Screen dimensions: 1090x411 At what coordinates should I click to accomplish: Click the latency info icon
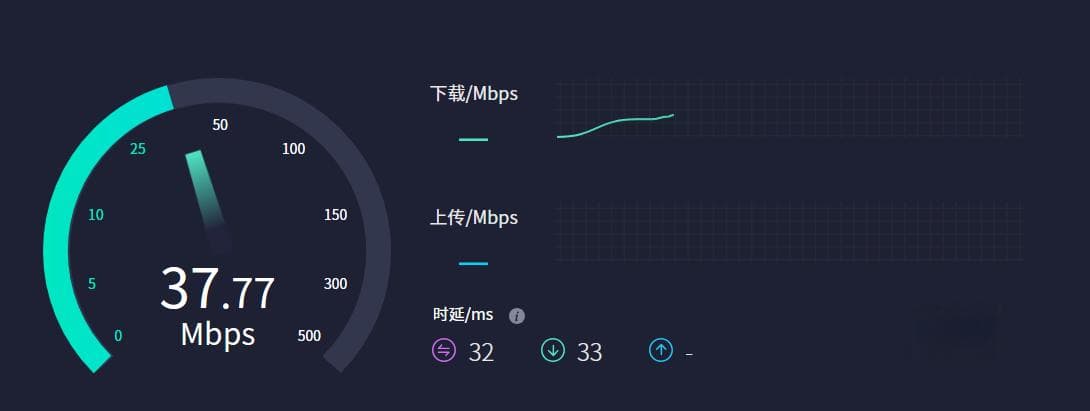pyautogui.click(x=516, y=316)
